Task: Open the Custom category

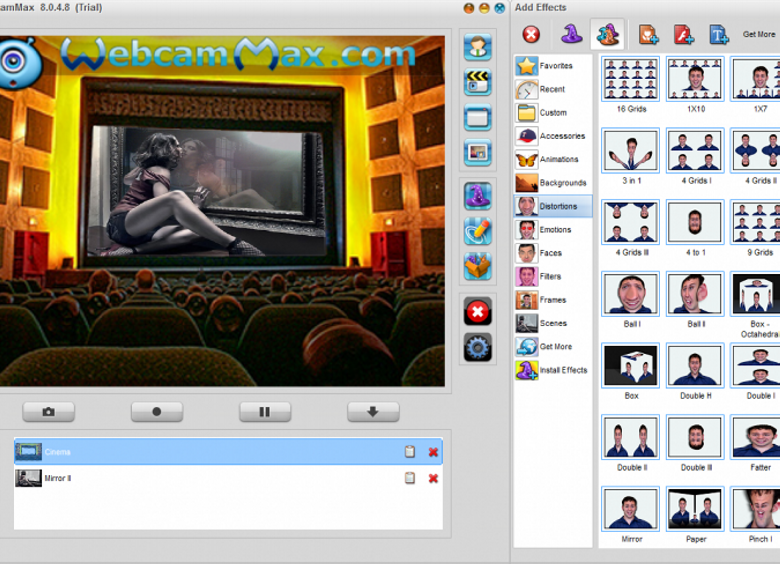Action: pos(553,112)
